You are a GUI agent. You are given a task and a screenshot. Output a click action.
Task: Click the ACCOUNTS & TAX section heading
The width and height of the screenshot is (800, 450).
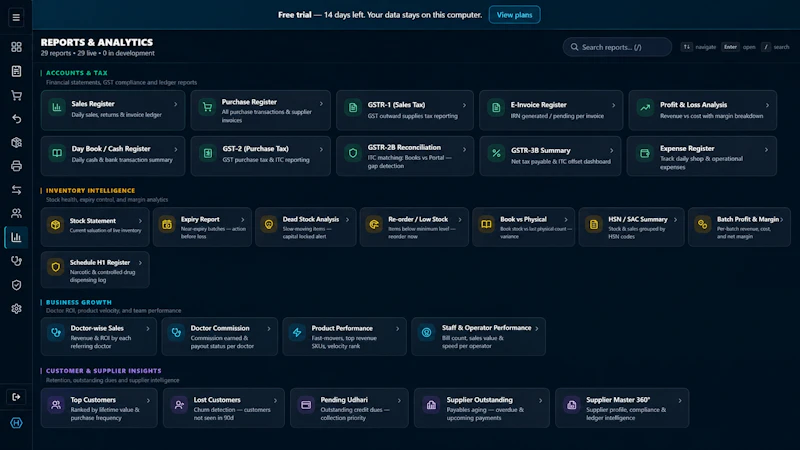point(77,73)
